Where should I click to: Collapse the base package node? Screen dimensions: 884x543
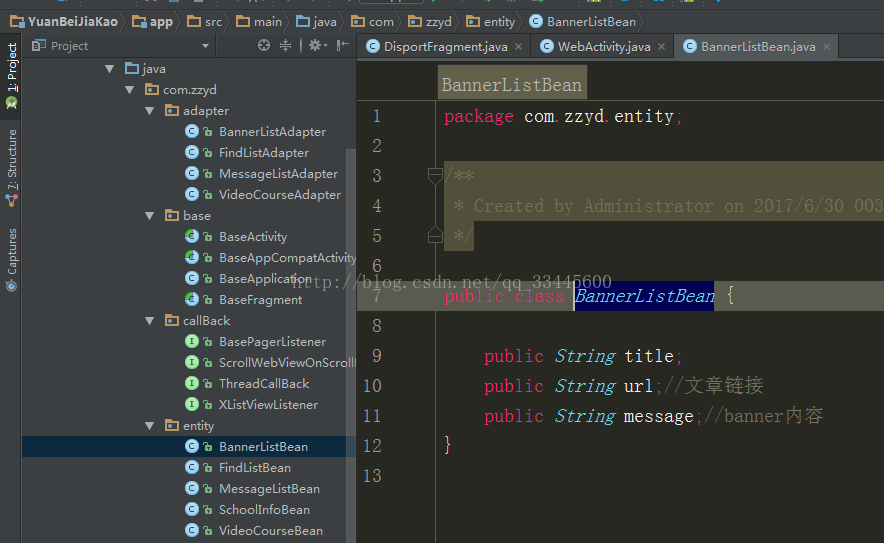(x=149, y=216)
